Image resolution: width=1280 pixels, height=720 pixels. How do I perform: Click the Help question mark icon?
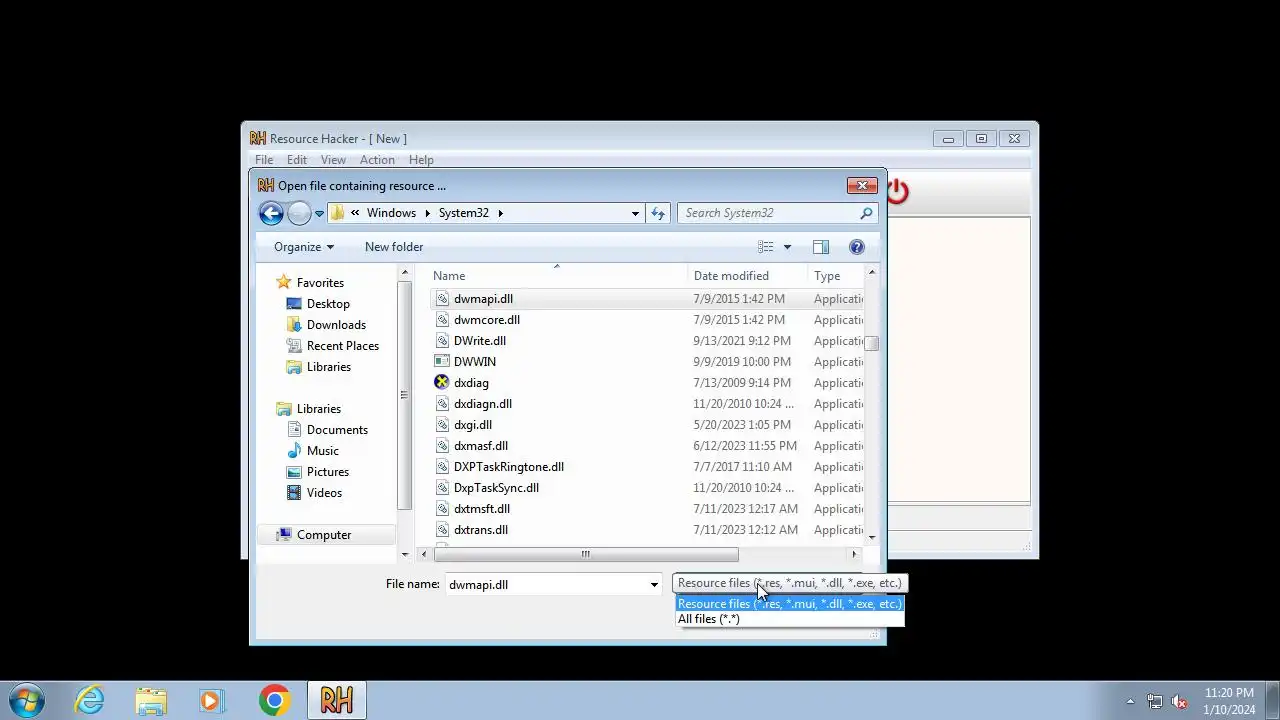[857, 247]
